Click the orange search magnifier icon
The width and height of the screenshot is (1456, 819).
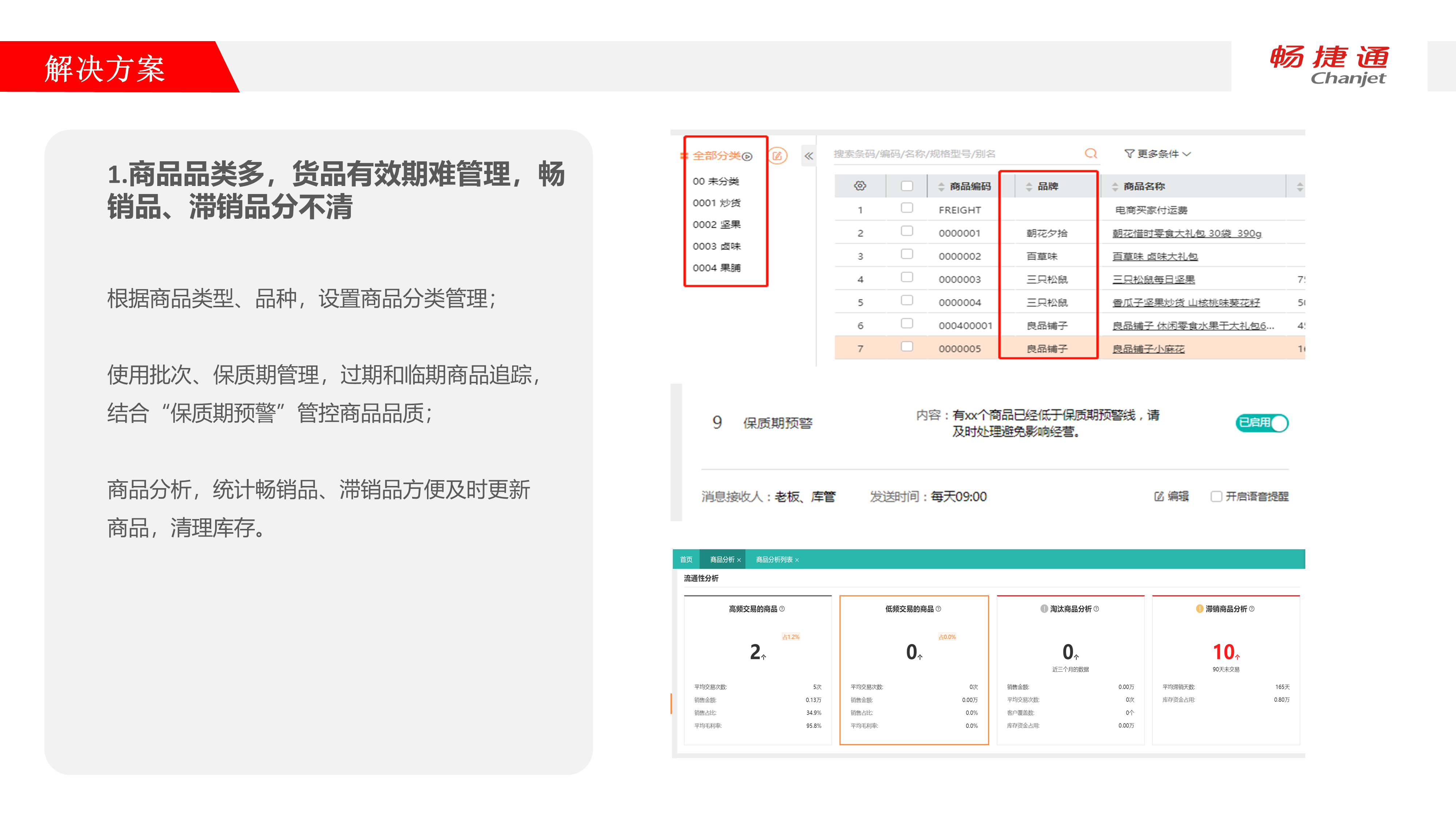point(1090,154)
